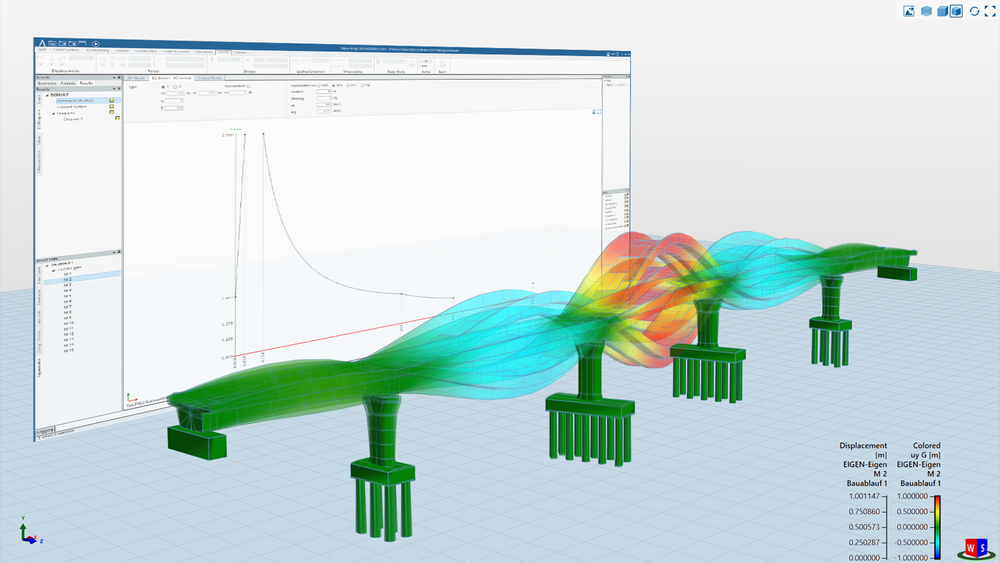Click the refresh view icon

pyautogui.click(x=973, y=12)
